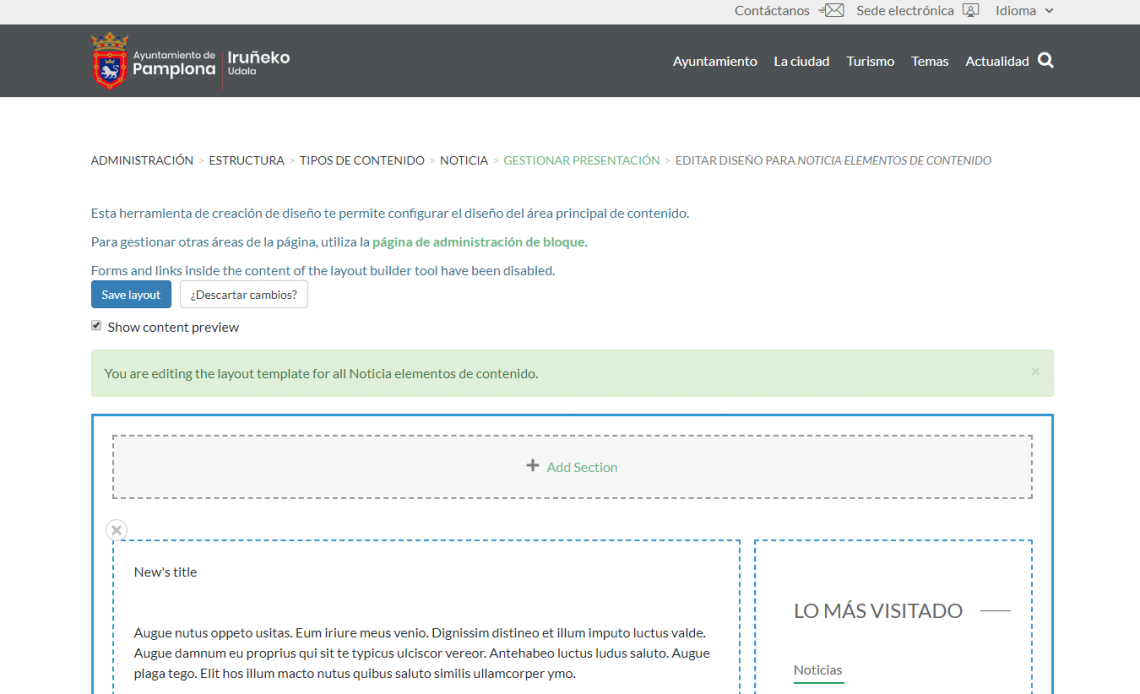Collapse the Idioma selector arrow
This screenshot has height=694, width=1140.
pyautogui.click(x=1048, y=10)
